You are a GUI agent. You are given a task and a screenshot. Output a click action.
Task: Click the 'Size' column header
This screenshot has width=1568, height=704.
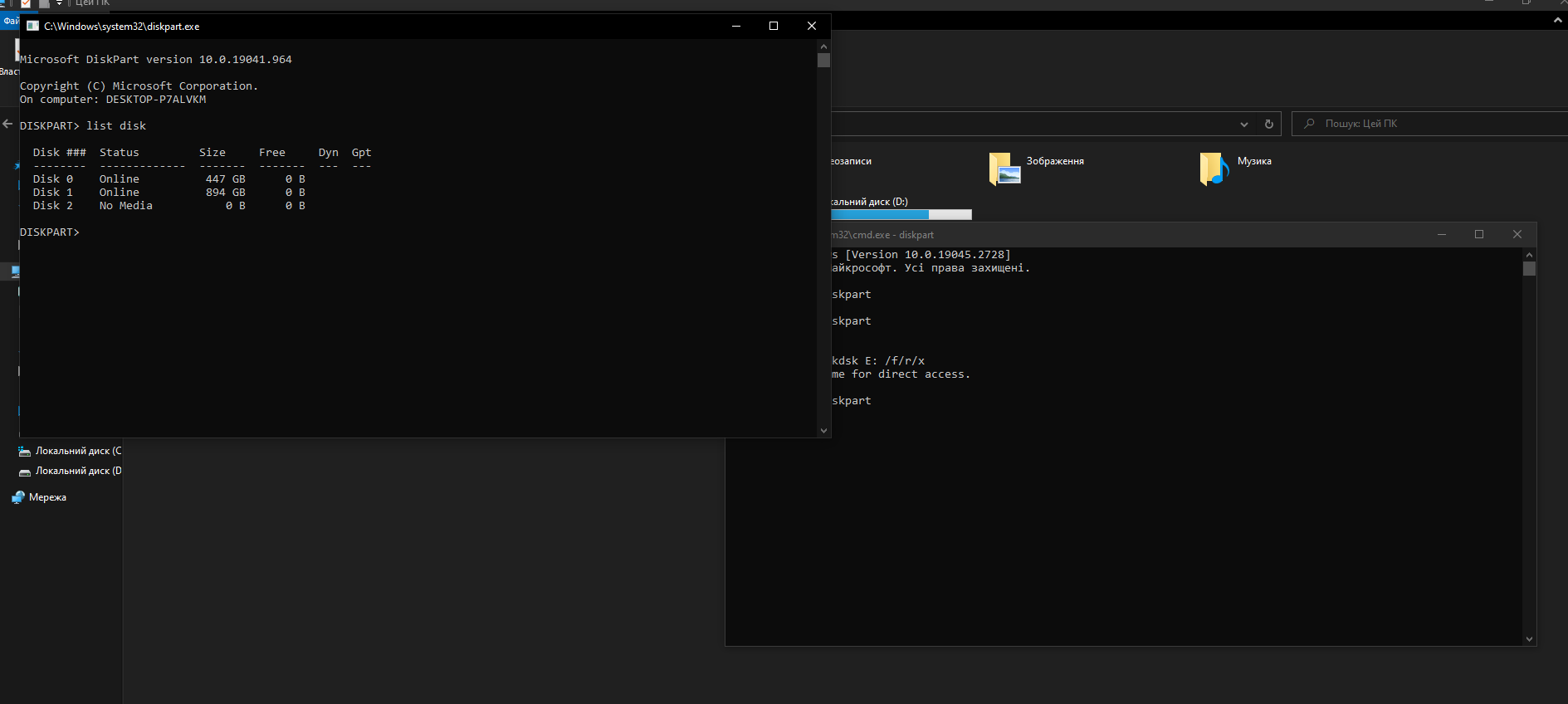[x=212, y=153]
